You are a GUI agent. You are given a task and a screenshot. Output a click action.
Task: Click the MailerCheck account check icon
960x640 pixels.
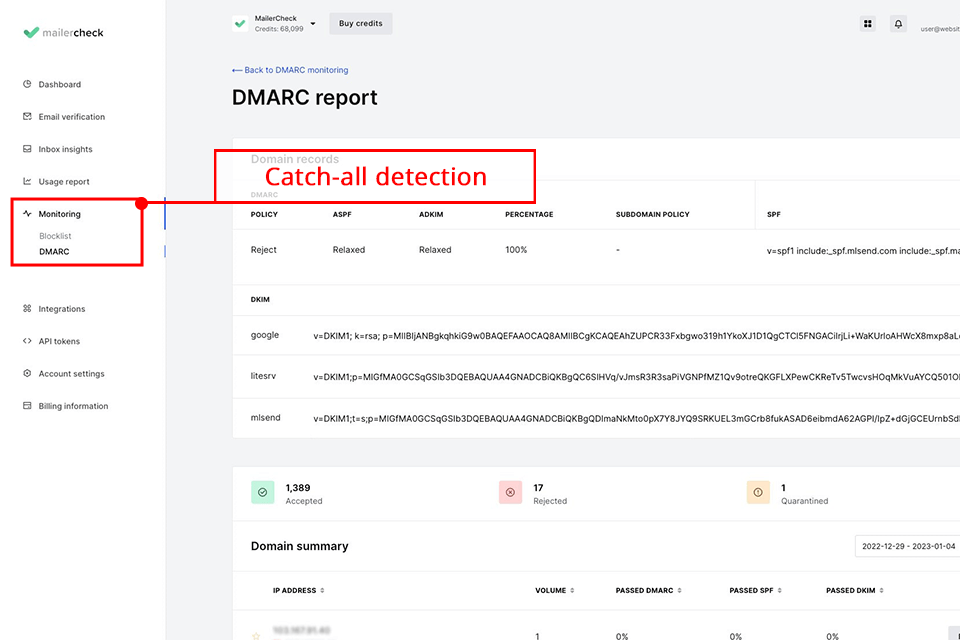click(240, 24)
